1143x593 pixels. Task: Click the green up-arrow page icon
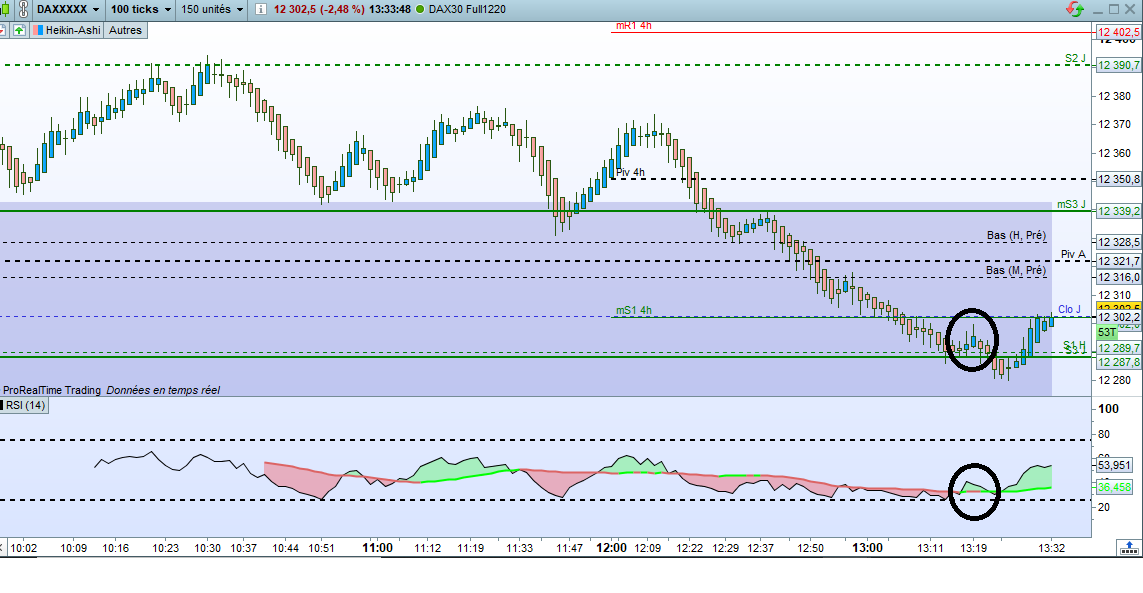[x=19, y=30]
